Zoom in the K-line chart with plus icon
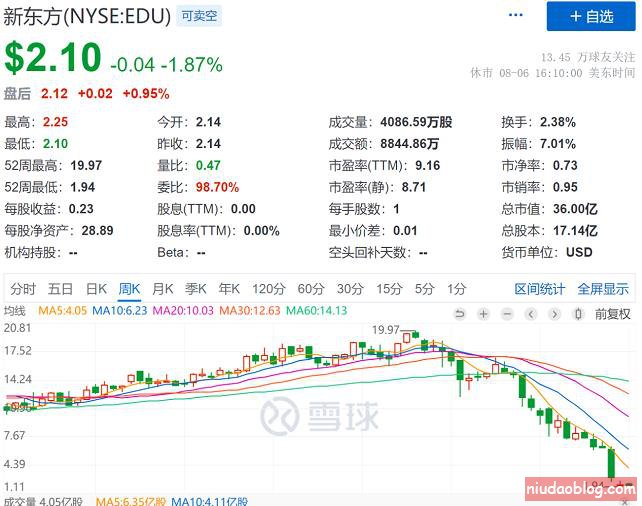 pos(484,314)
